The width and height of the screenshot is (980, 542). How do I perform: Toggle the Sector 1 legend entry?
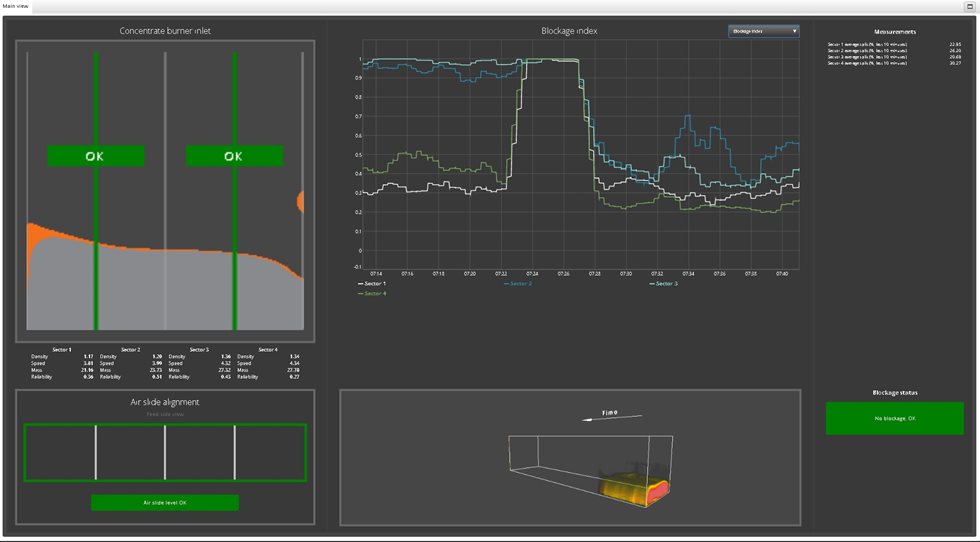[373, 284]
